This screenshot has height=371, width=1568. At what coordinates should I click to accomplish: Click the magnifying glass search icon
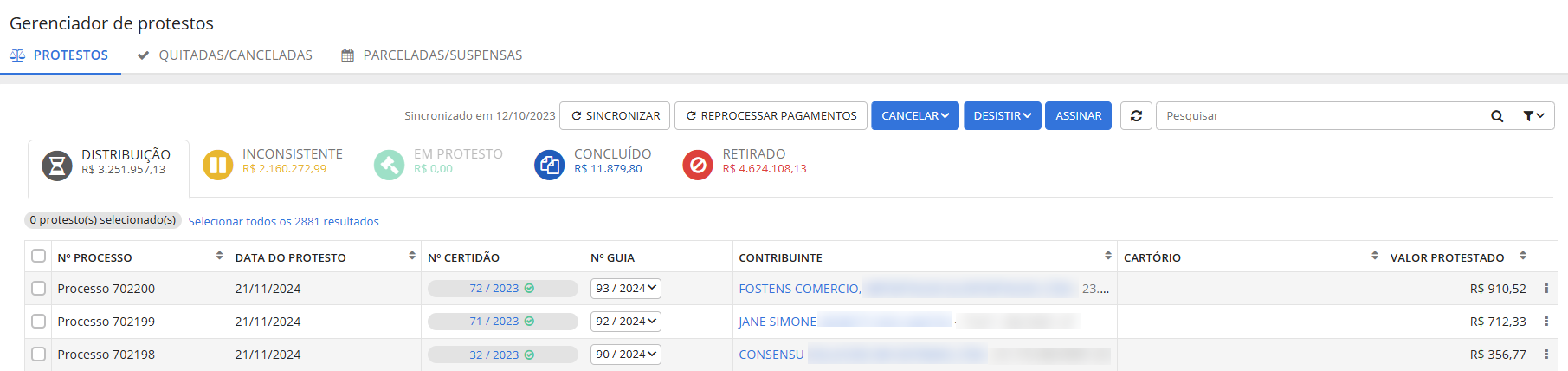1496,116
